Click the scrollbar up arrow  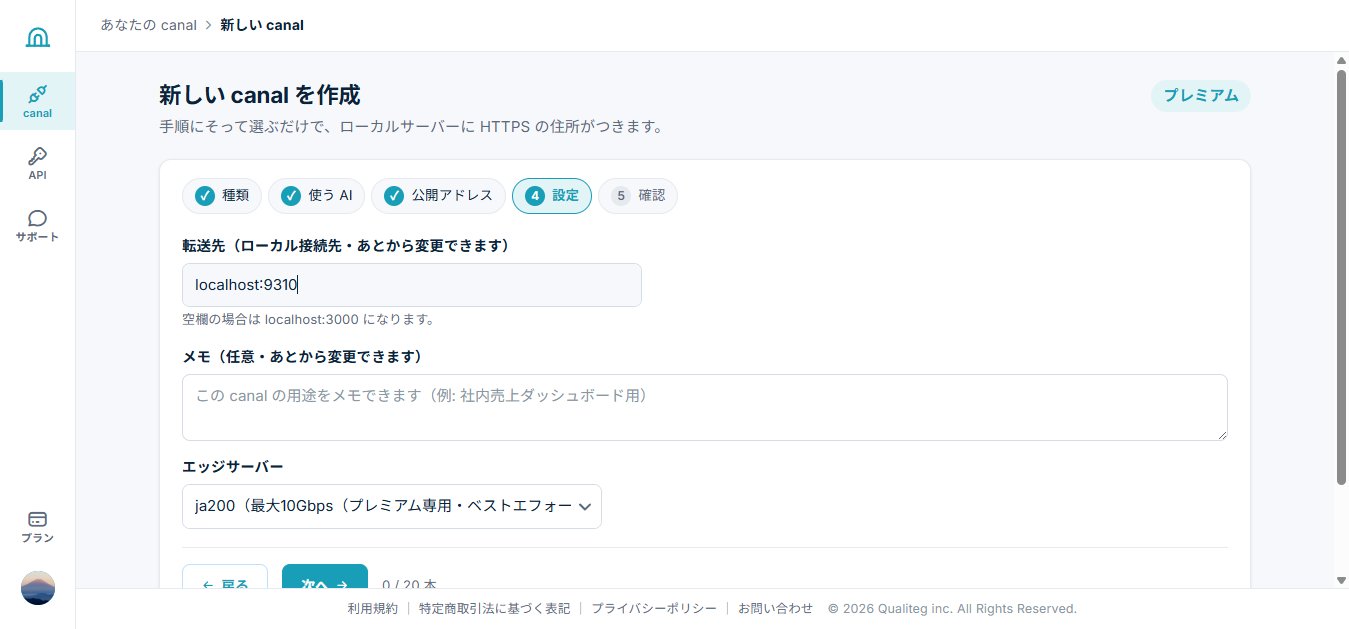pyautogui.click(x=1341, y=60)
